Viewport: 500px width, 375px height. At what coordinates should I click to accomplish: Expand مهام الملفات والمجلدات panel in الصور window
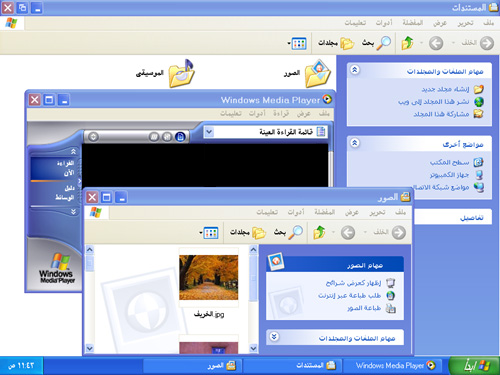click(x=274, y=337)
